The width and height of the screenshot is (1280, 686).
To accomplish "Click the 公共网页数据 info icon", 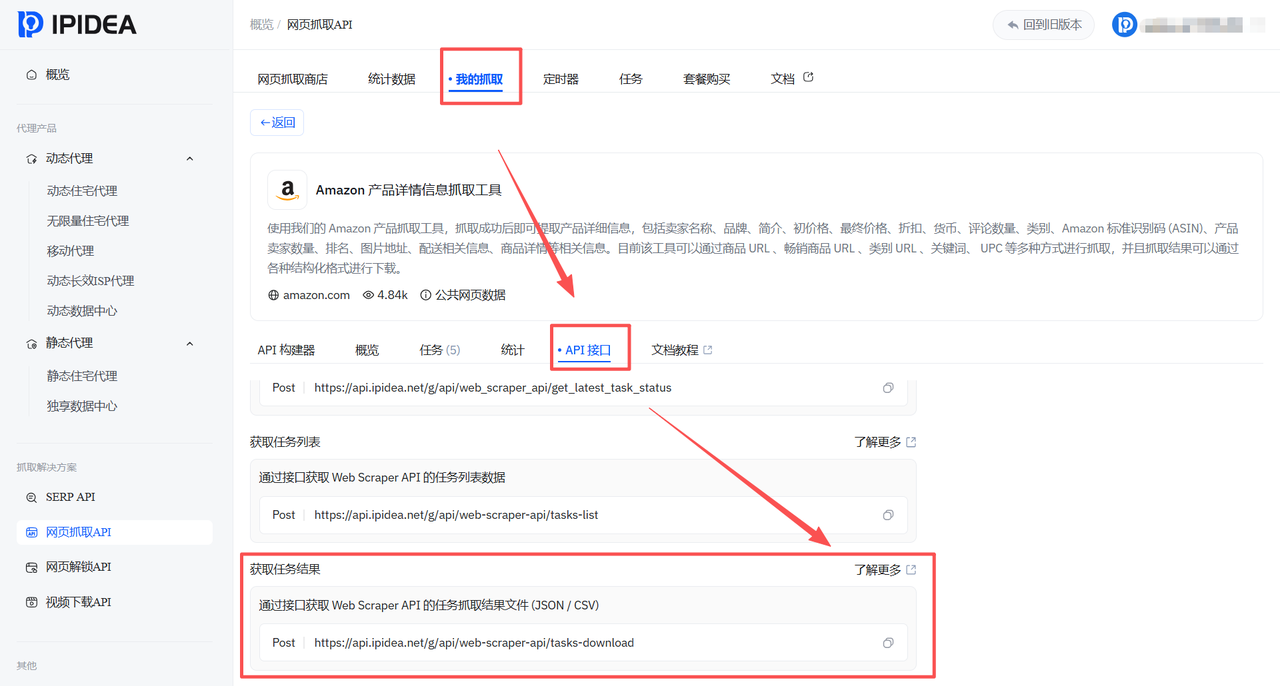I will (x=425, y=295).
